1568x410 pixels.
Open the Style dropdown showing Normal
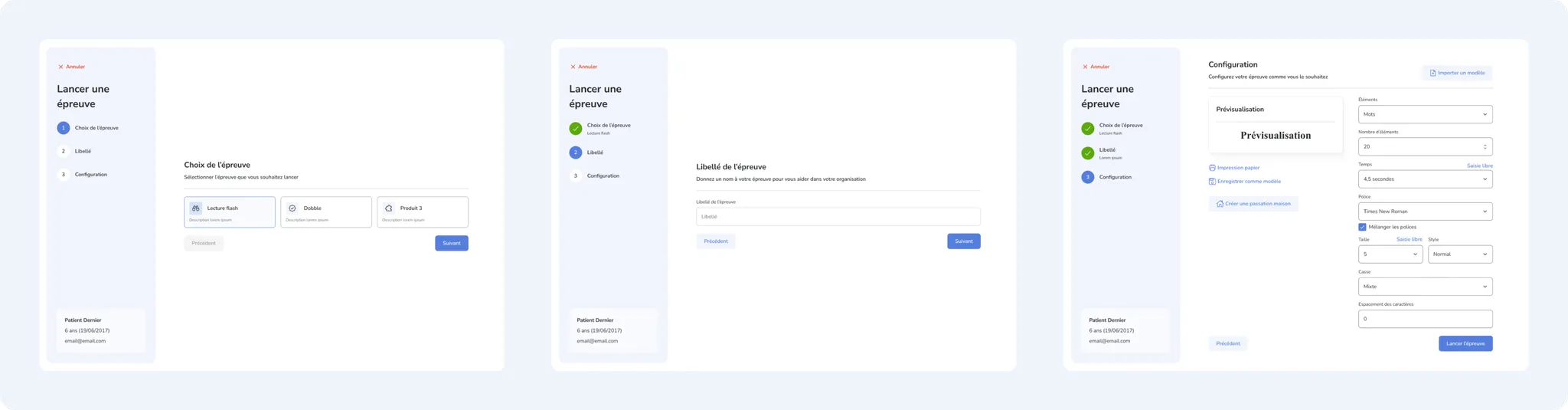pos(1460,254)
